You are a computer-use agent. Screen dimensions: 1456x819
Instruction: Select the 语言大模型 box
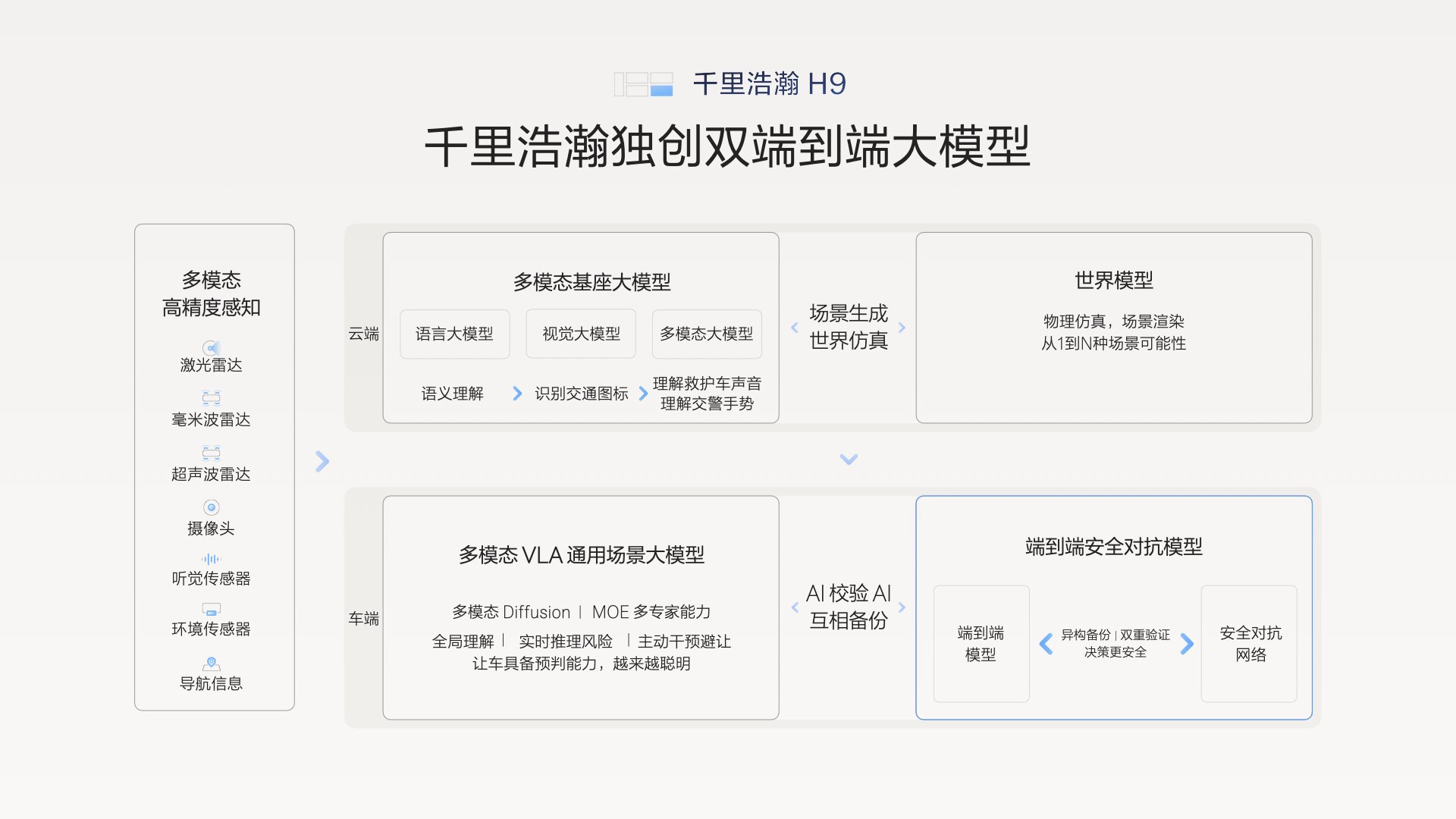click(x=454, y=334)
